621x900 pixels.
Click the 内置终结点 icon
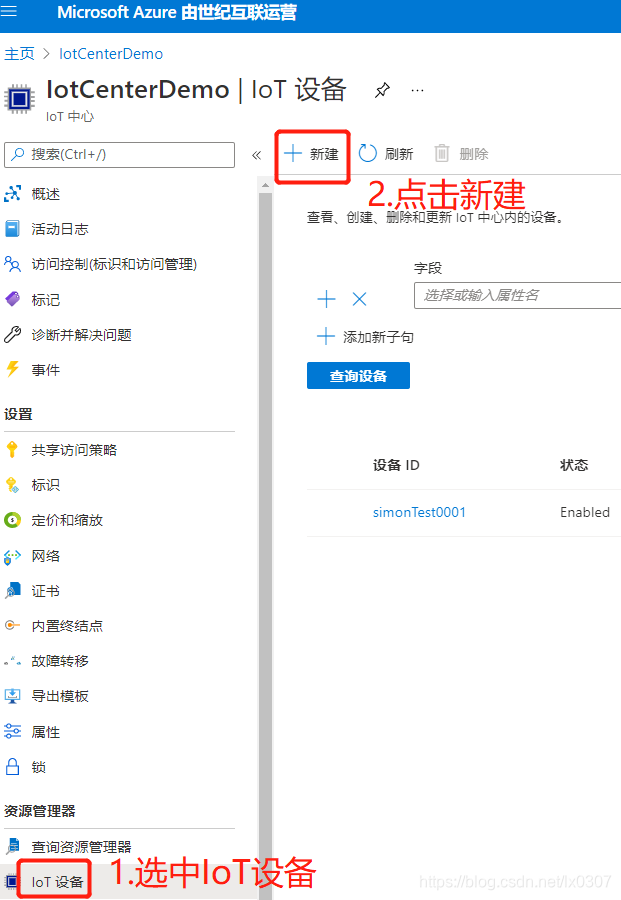12,625
